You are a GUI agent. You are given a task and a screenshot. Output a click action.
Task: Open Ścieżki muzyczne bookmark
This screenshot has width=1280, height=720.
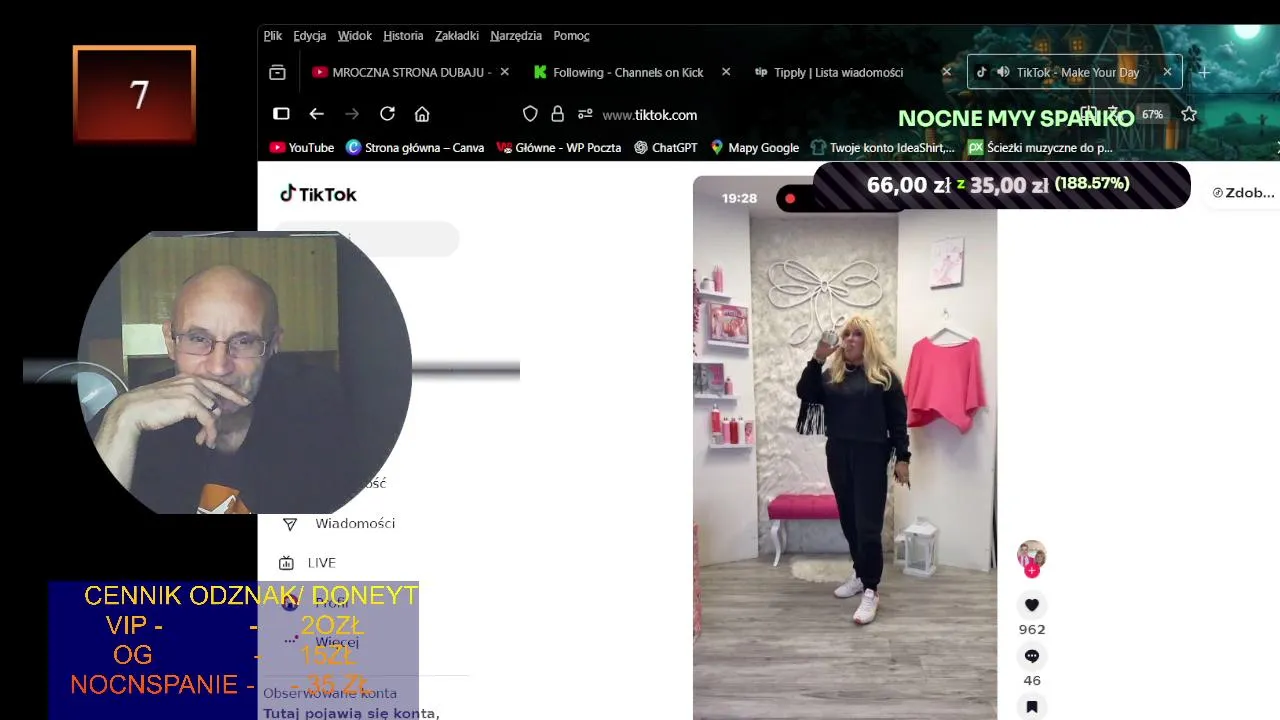coord(1040,148)
